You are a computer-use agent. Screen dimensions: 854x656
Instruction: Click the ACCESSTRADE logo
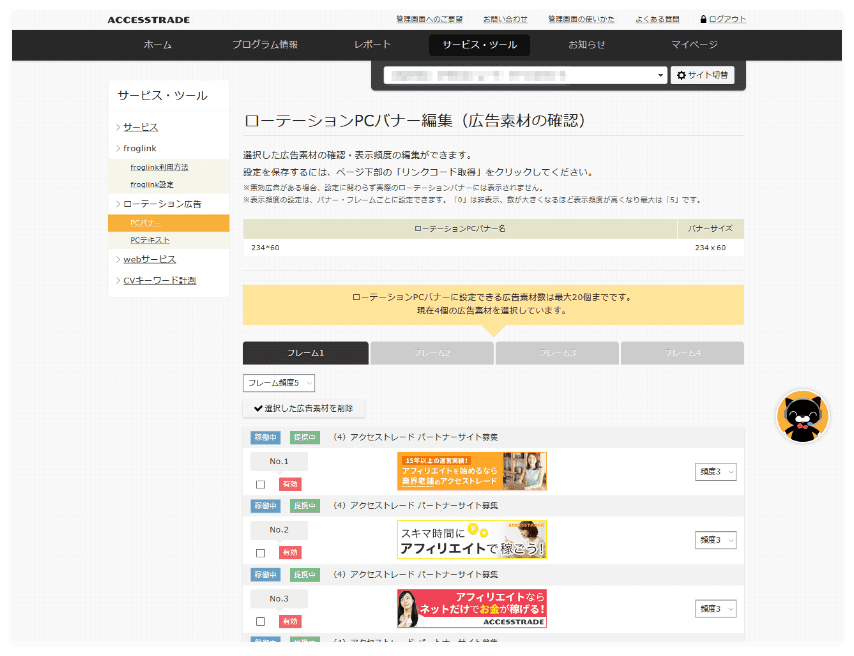click(x=148, y=20)
